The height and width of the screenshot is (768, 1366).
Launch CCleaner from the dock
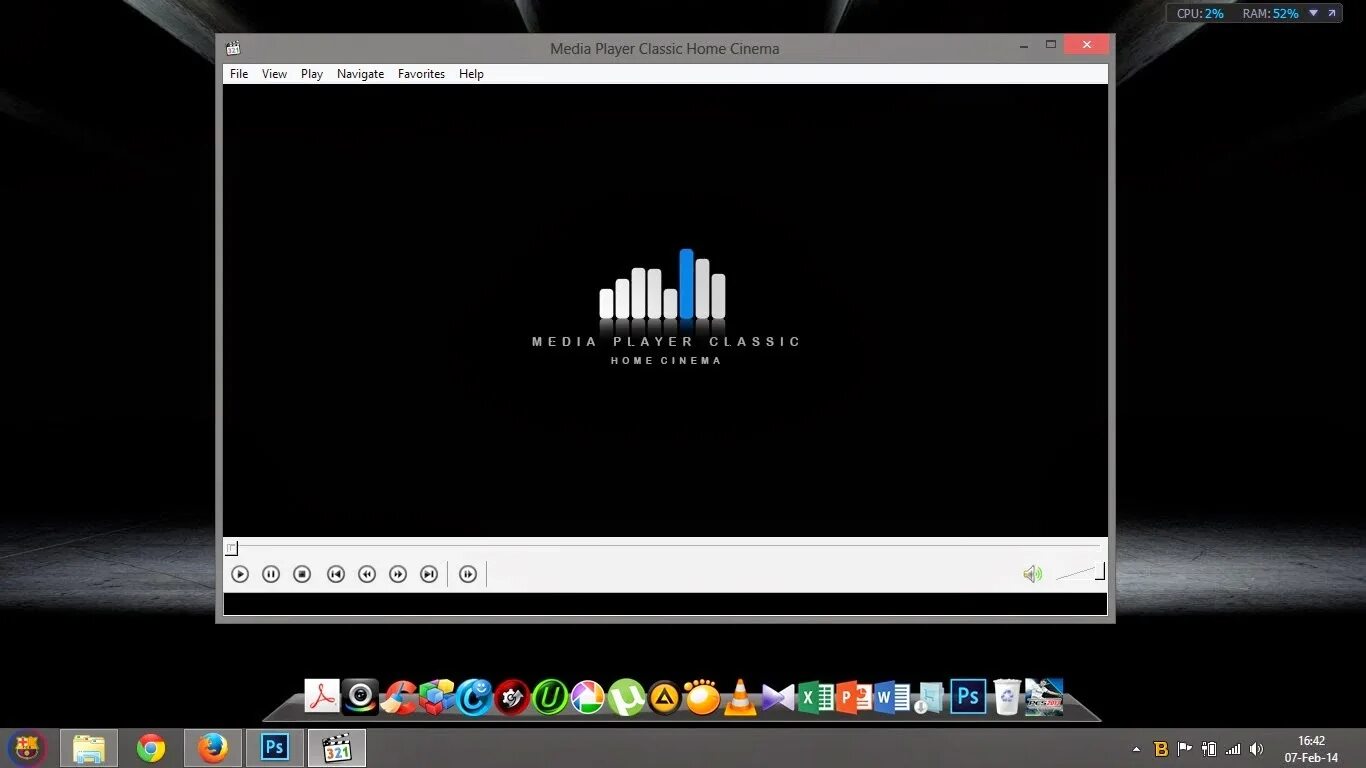(398, 697)
